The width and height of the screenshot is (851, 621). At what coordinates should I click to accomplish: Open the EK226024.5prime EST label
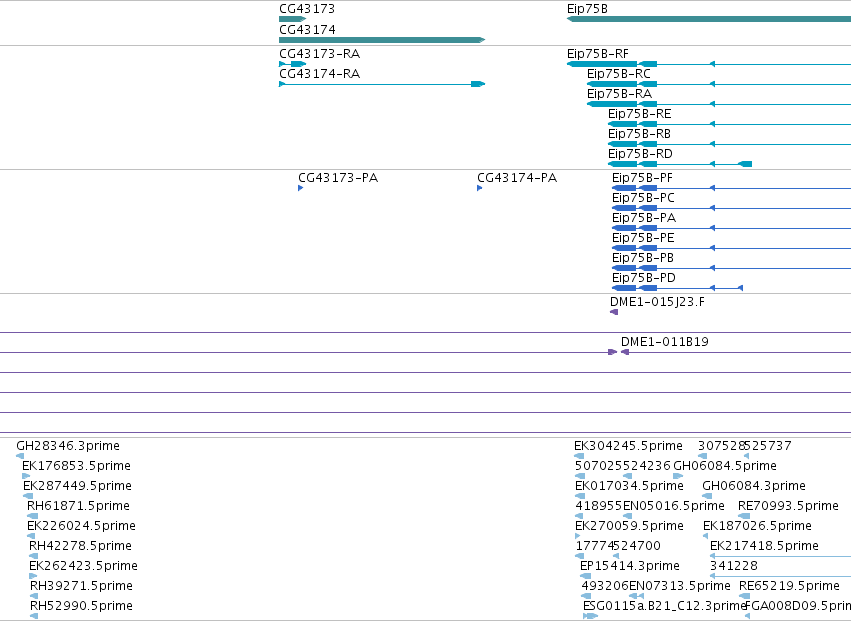[81, 526]
